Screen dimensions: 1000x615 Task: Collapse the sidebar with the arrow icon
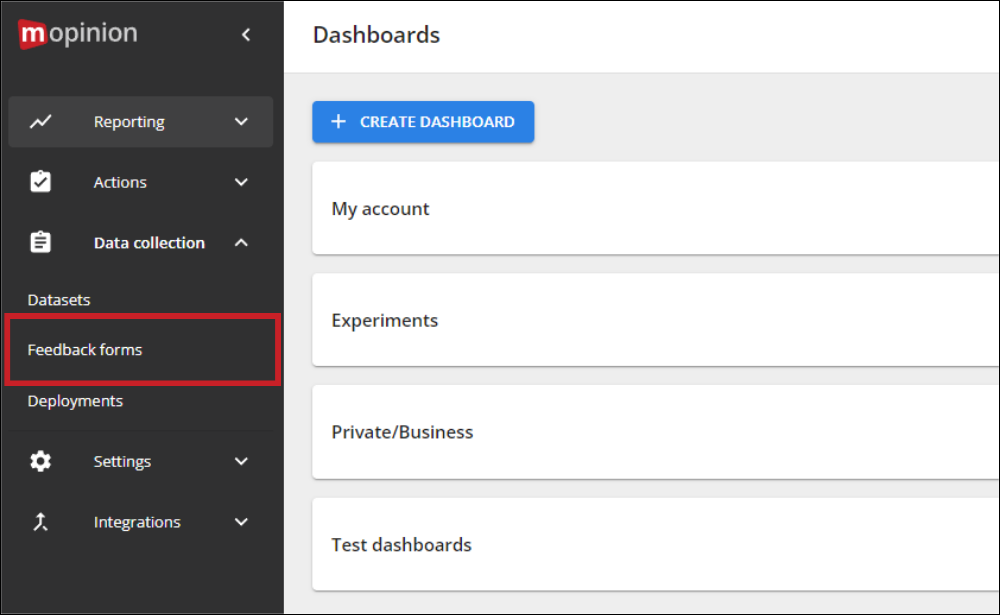246,33
